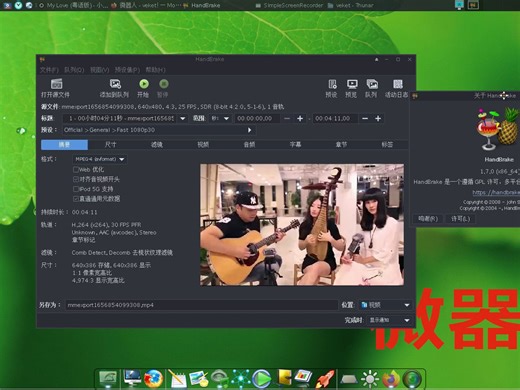
Task: Increase the start time with plus button
Action: [x=300, y=118]
